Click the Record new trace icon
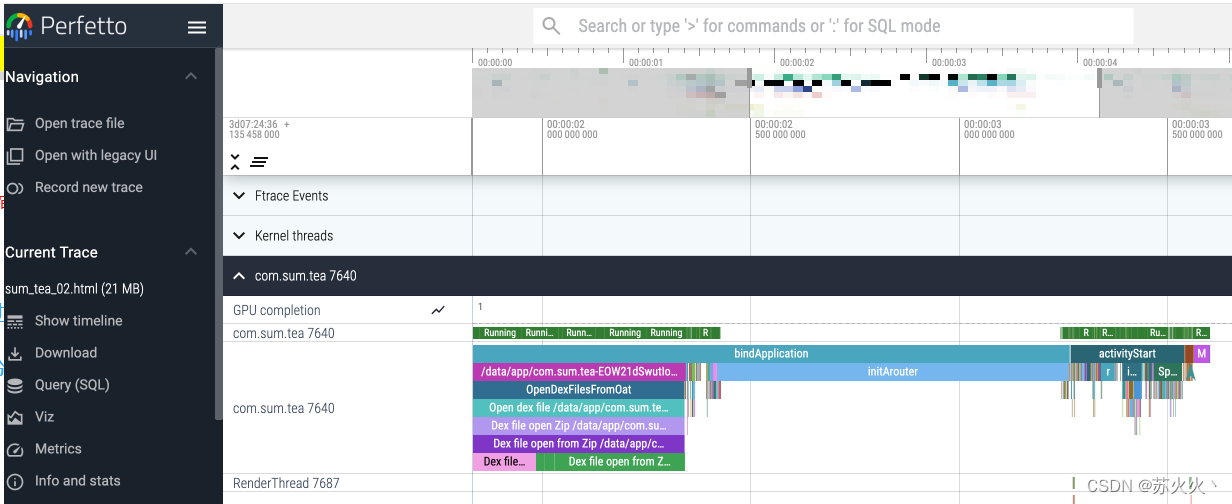This screenshot has height=504, width=1232. pyautogui.click(x=15, y=188)
